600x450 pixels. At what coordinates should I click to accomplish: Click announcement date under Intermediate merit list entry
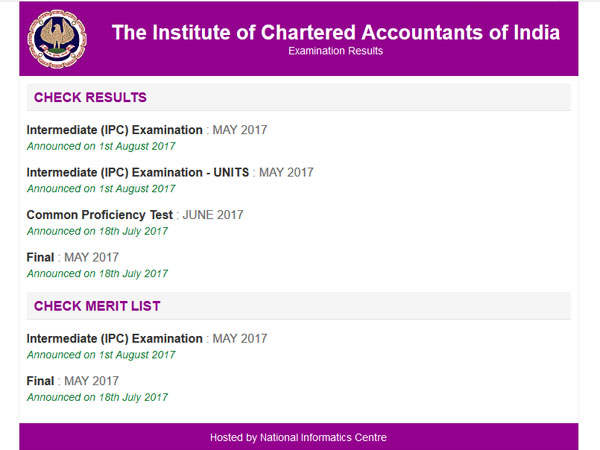point(100,355)
